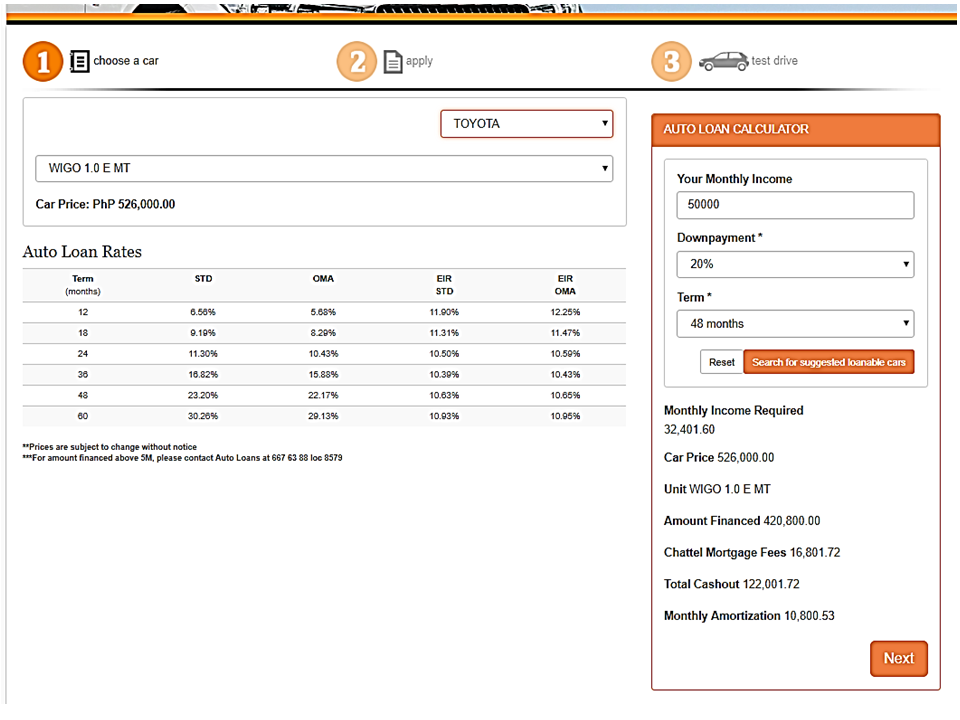
Task: Click the 23.20% STD rate cell
Action: click(x=203, y=396)
